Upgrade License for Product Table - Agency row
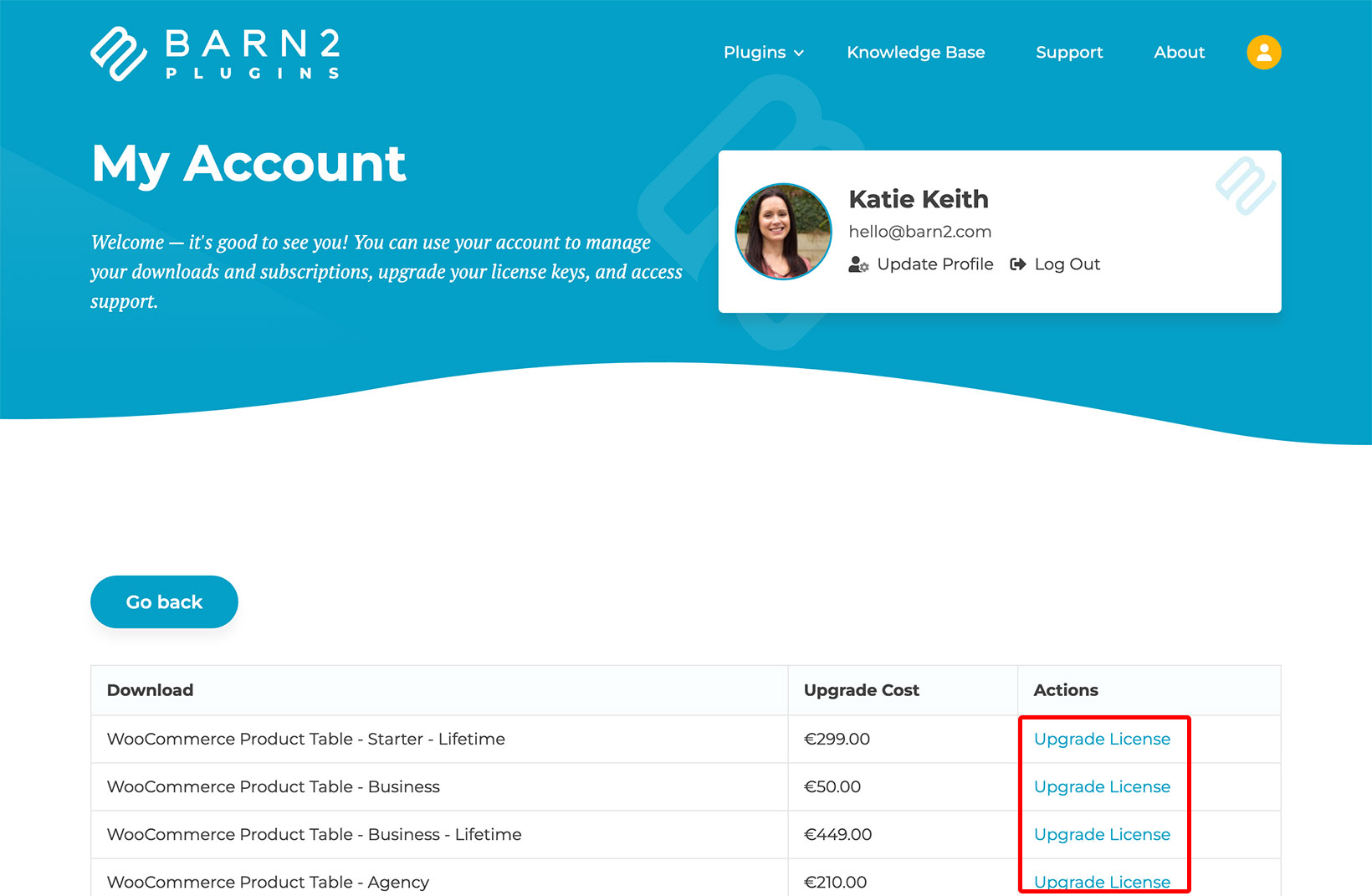 (x=1102, y=882)
